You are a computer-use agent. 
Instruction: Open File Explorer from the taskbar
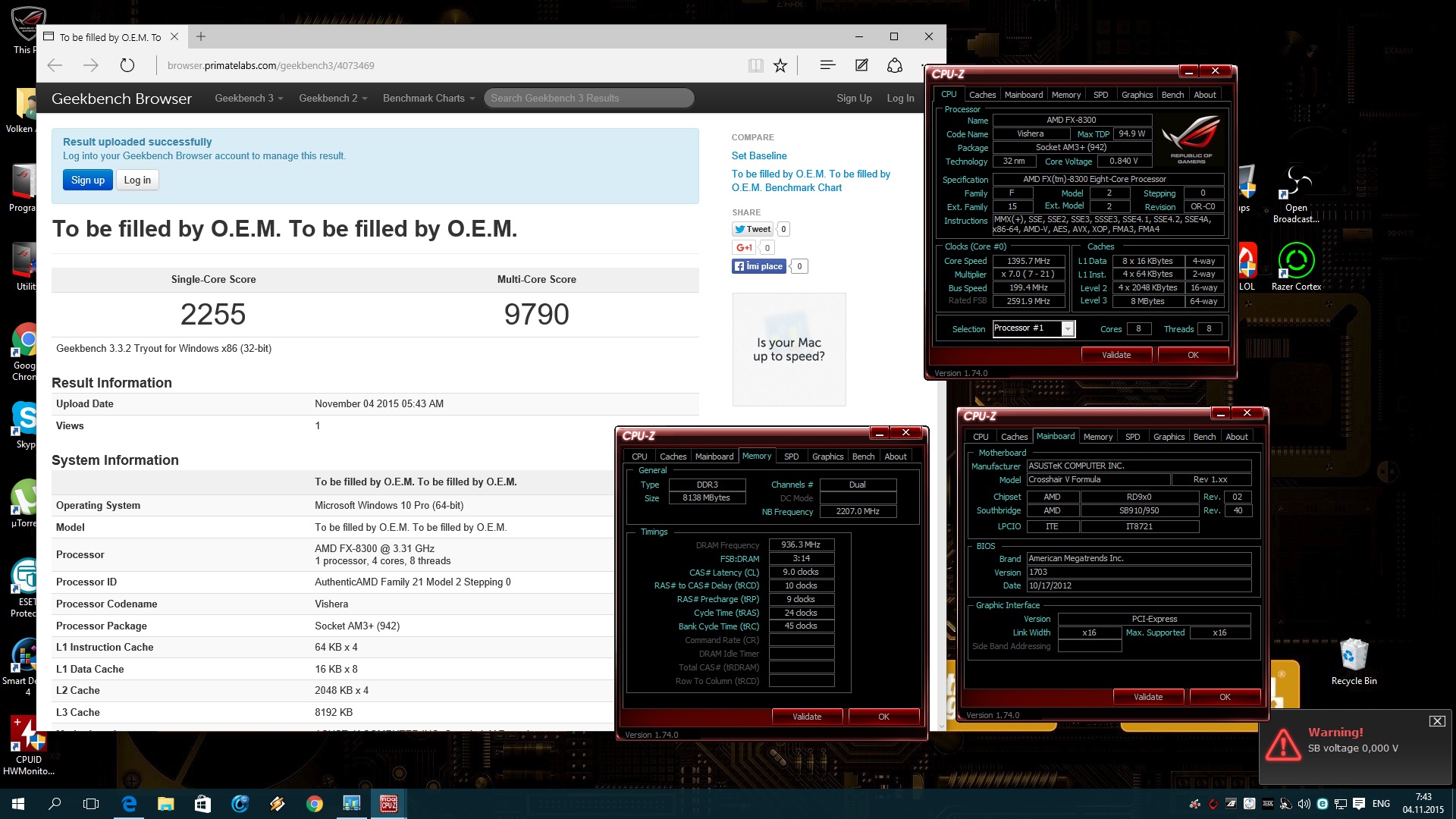[x=165, y=804]
